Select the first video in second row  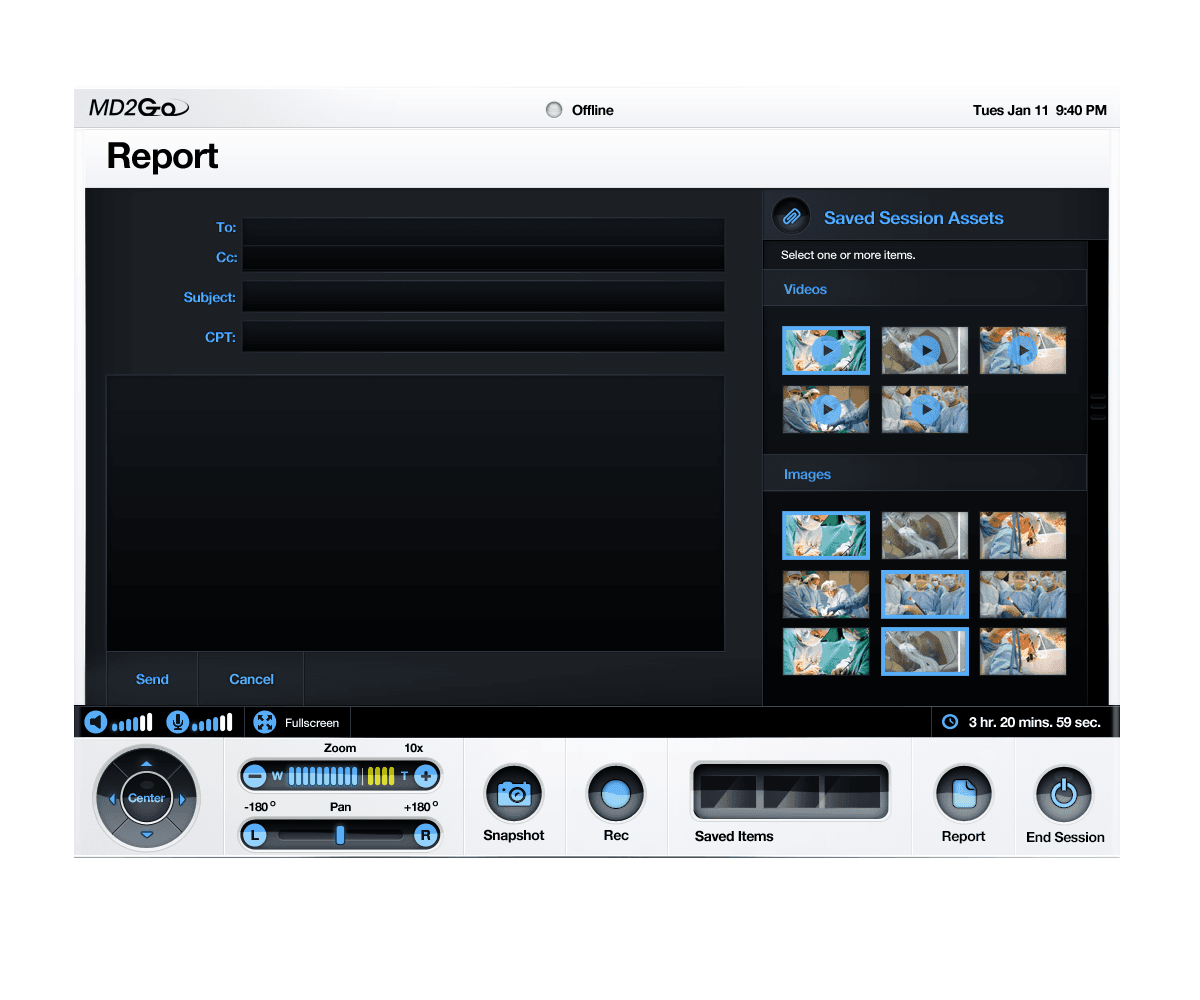pyautogui.click(x=826, y=410)
